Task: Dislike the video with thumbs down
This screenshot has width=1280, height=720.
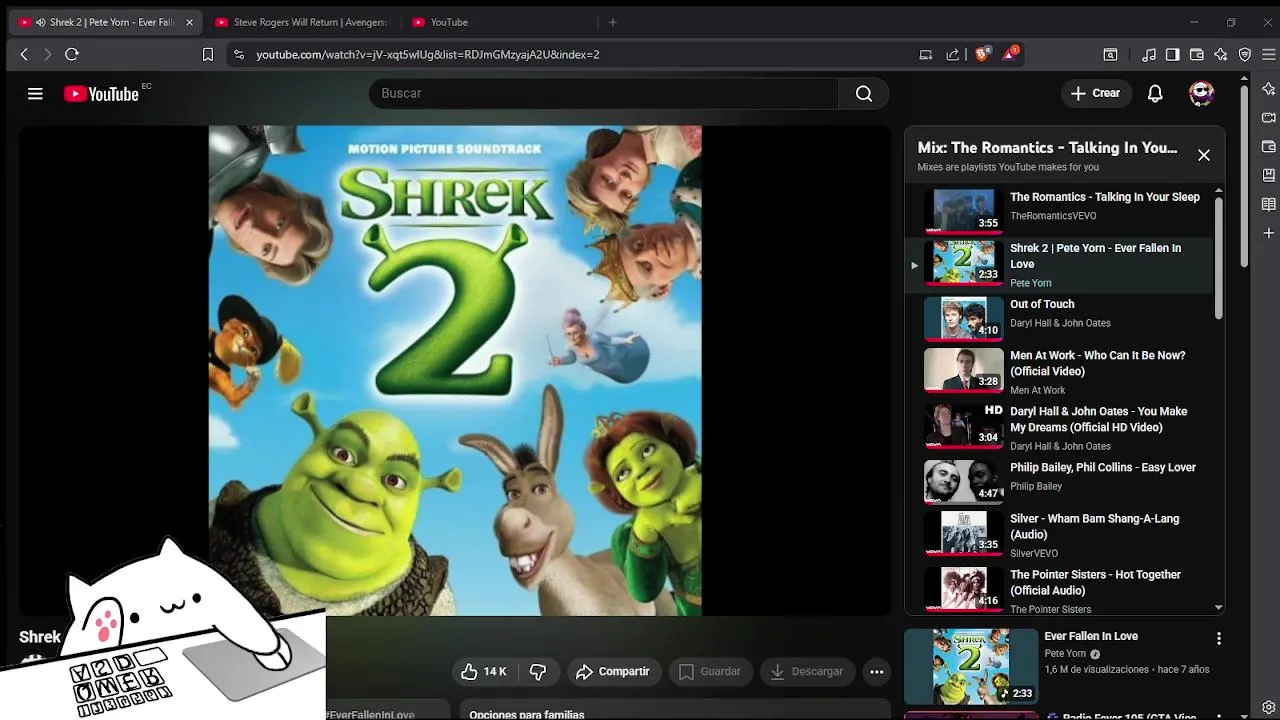Action: pyautogui.click(x=538, y=672)
